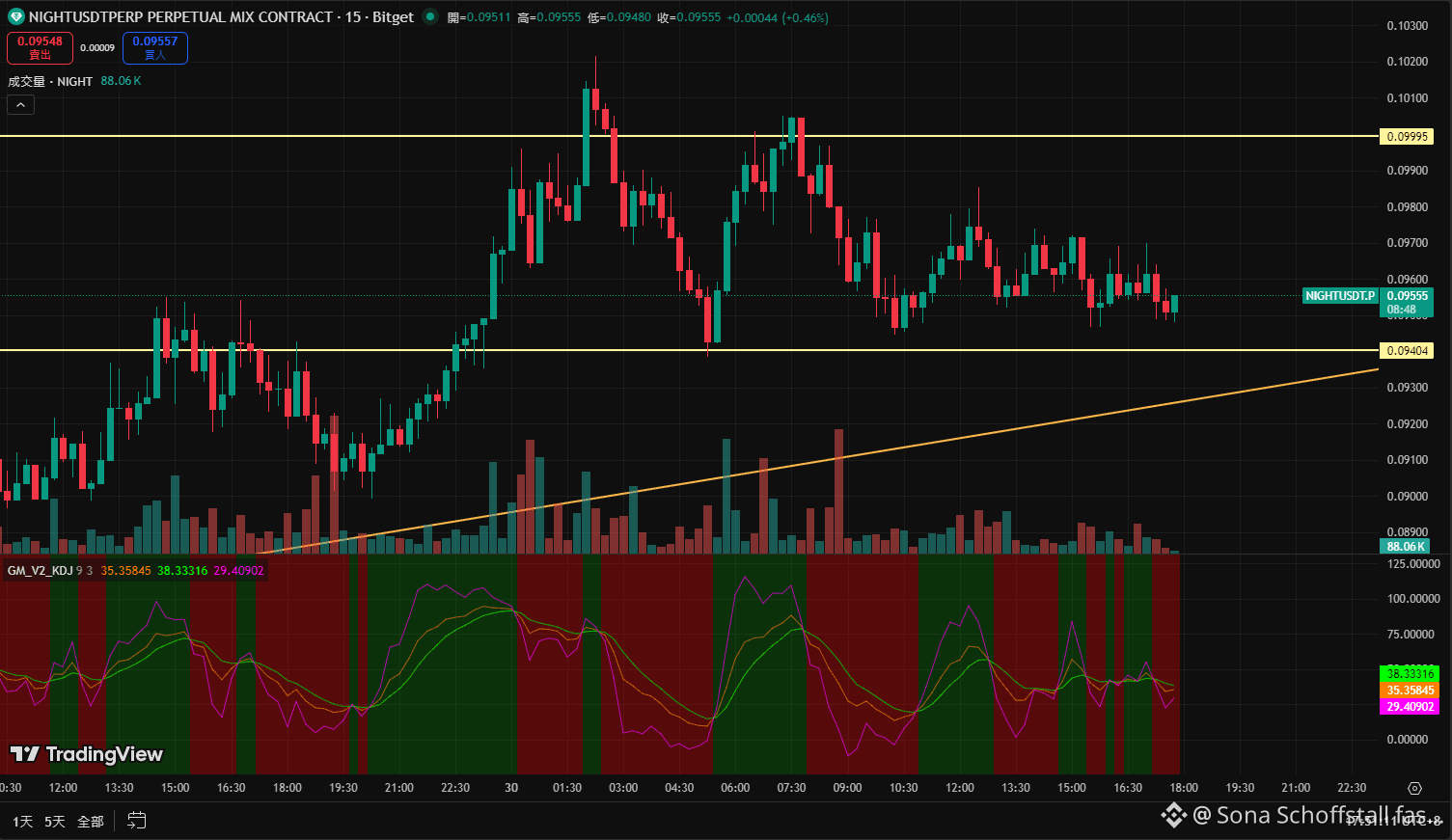1452x840 pixels.
Task: Click the Binance Square logo in watermark
Action: (x=1173, y=816)
